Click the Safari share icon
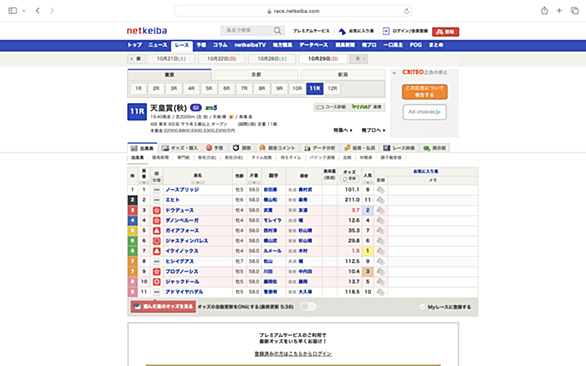586x366 pixels. click(x=544, y=10)
